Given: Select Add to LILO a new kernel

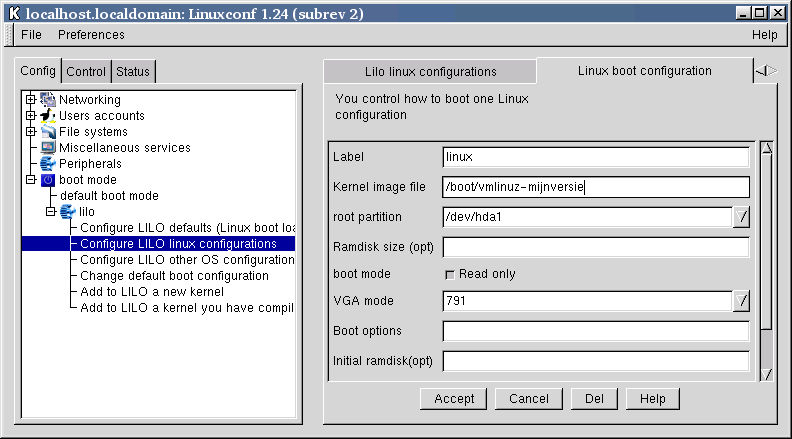Looking at the screenshot, I should click(152, 292).
